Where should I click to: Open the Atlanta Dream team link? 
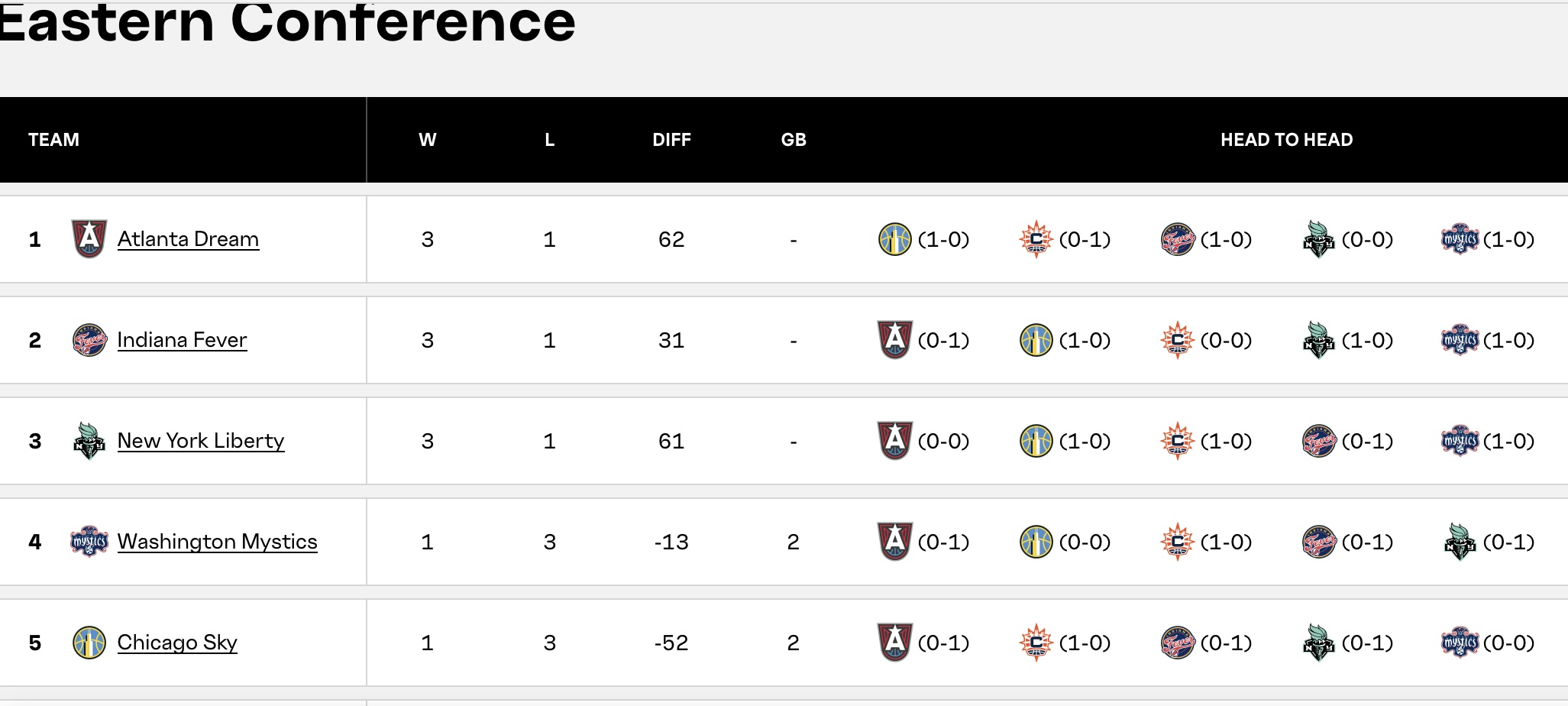188,239
